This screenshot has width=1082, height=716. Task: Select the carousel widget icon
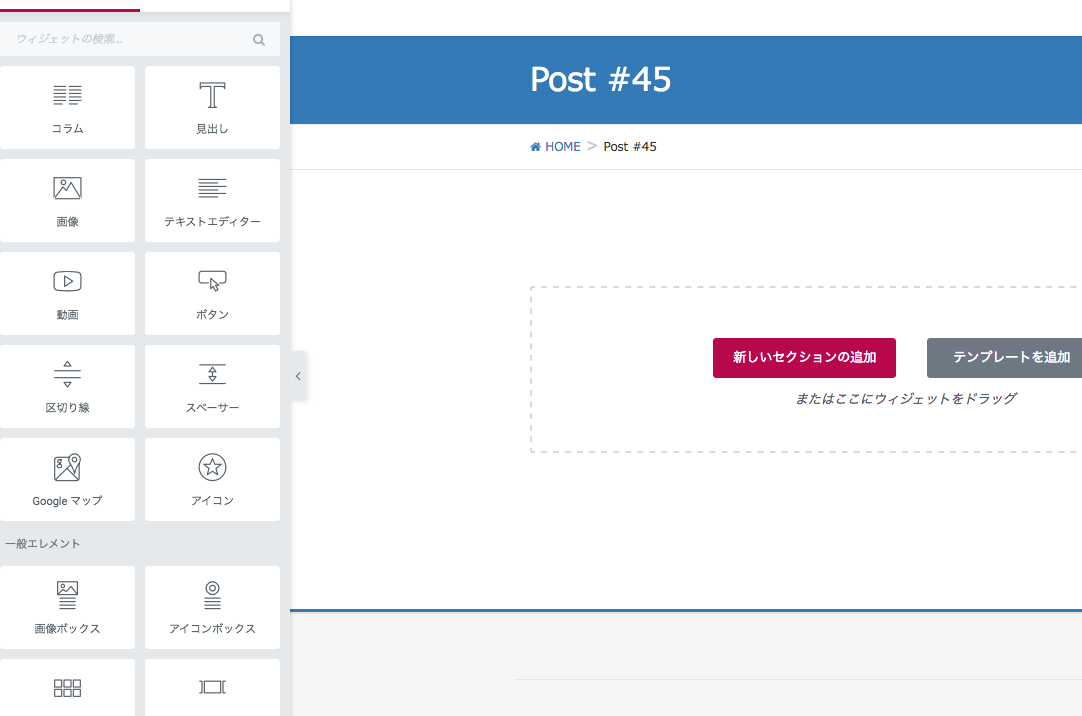[x=213, y=687]
